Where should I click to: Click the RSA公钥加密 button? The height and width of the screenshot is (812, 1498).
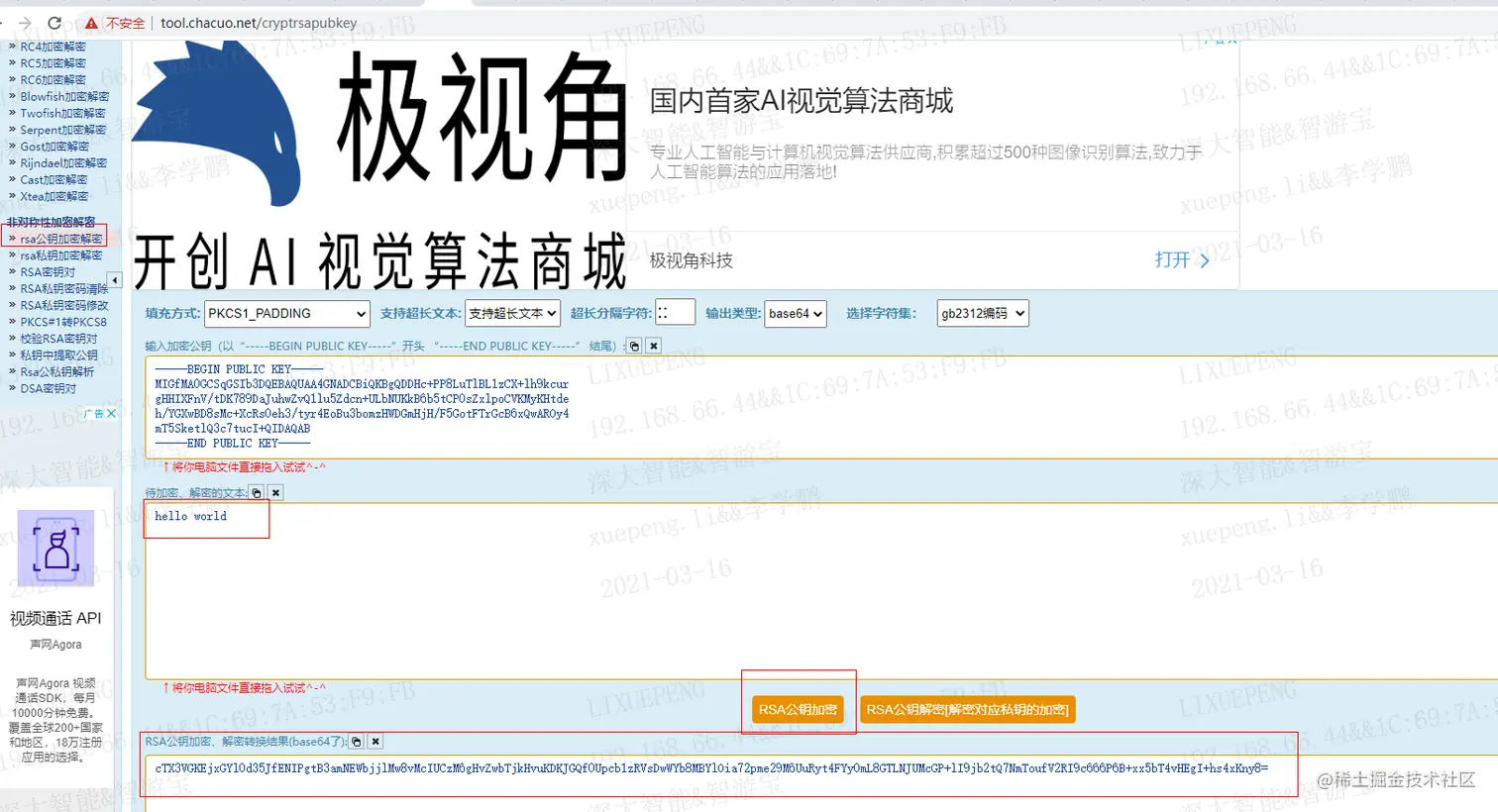pos(799,709)
